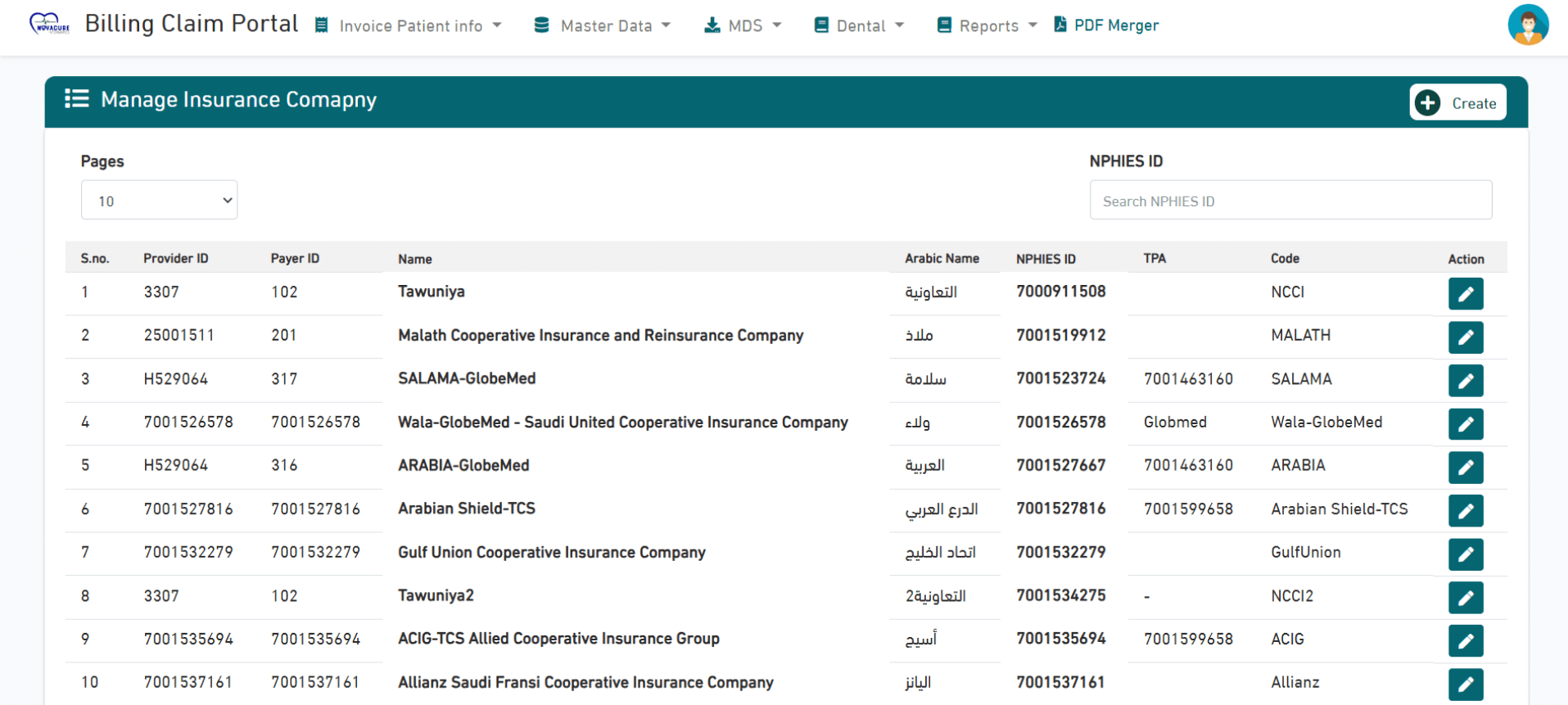The height and width of the screenshot is (705, 1568).
Task: Expand the Reports menu arrow
Action: (x=1033, y=25)
